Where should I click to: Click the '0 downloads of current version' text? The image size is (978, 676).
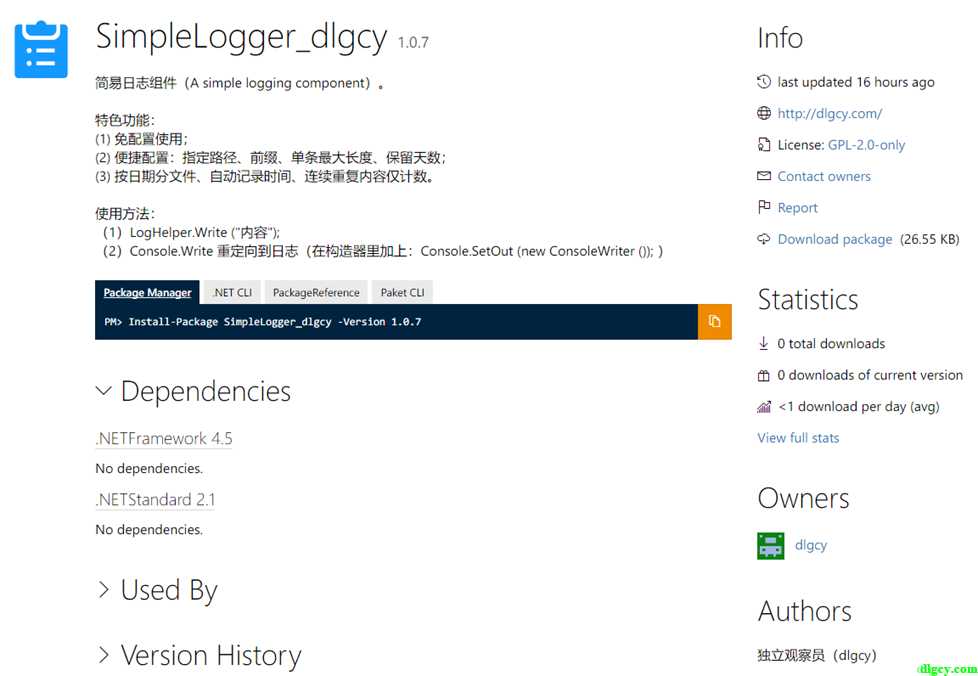tap(870, 375)
